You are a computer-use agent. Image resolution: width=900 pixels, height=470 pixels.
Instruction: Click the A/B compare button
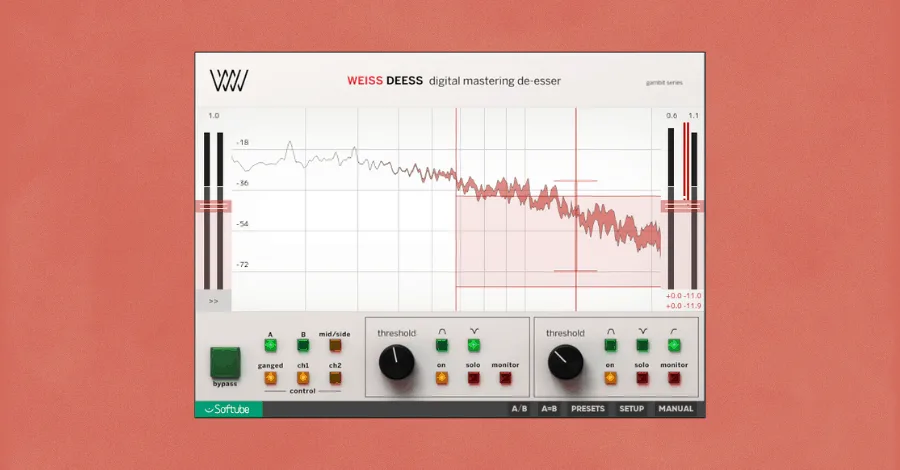tap(519, 409)
